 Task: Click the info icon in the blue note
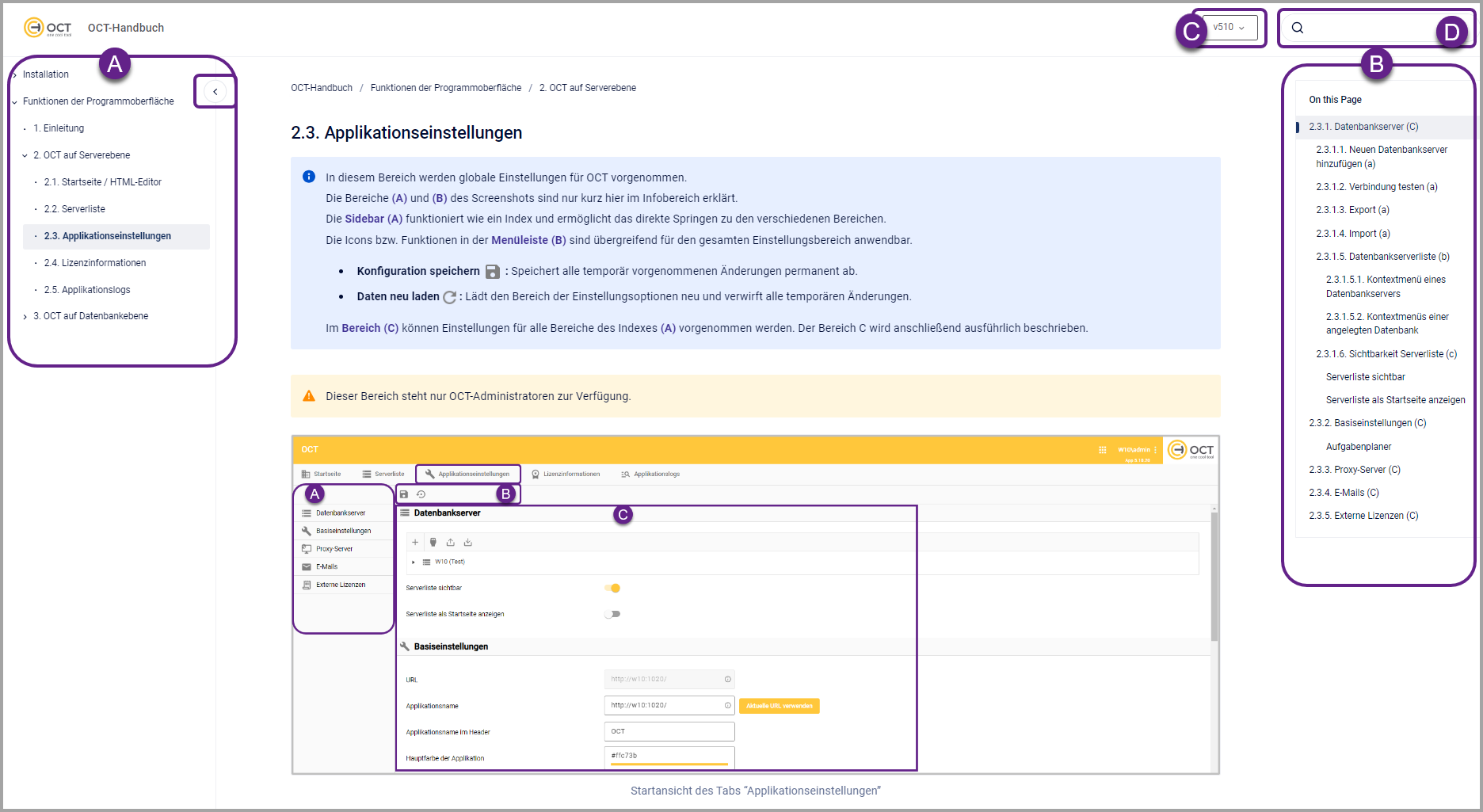309,177
